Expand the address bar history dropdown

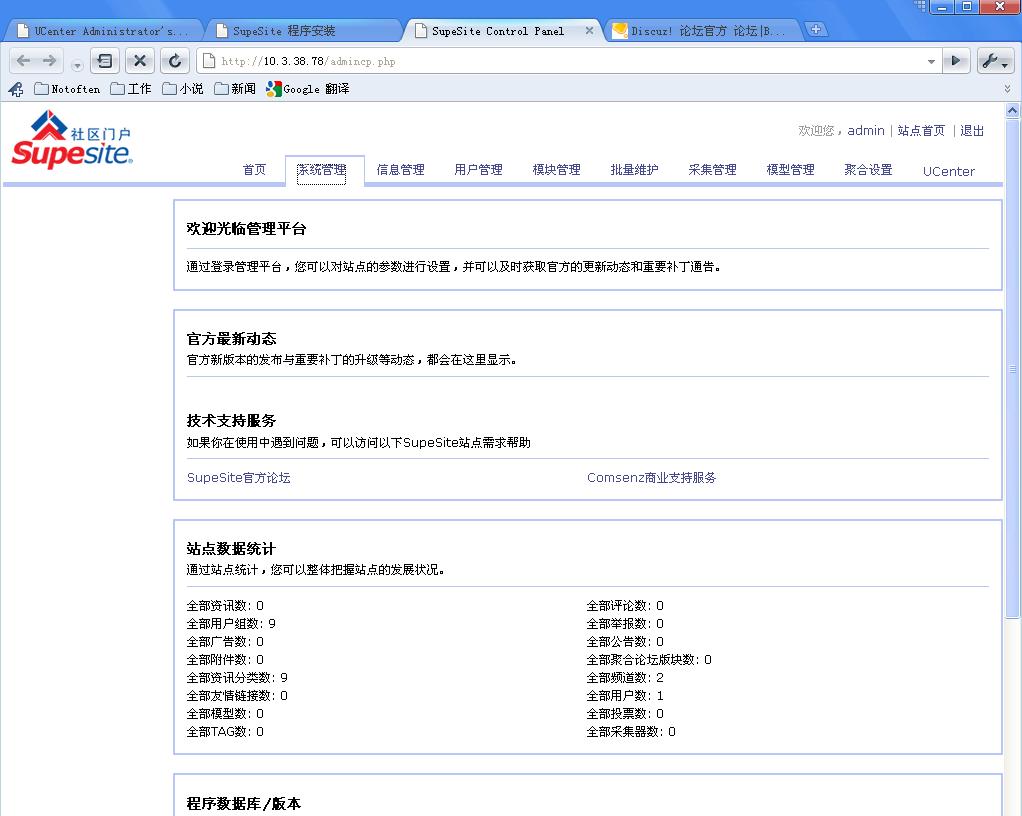click(931, 62)
